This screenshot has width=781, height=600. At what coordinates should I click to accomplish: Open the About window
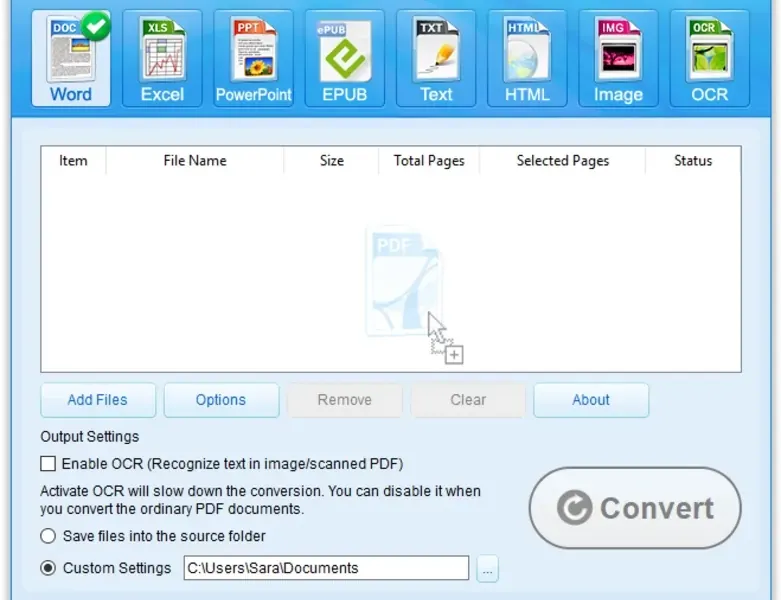pyautogui.click(x=591, y=400)
